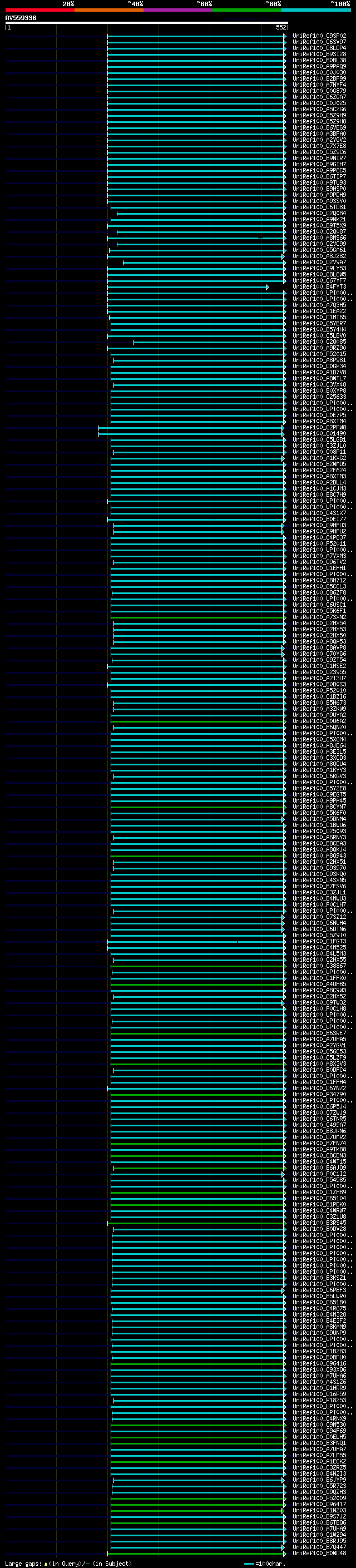Click the UniRef100_Q5Z9H9 entry

click(x=319, y=116)
